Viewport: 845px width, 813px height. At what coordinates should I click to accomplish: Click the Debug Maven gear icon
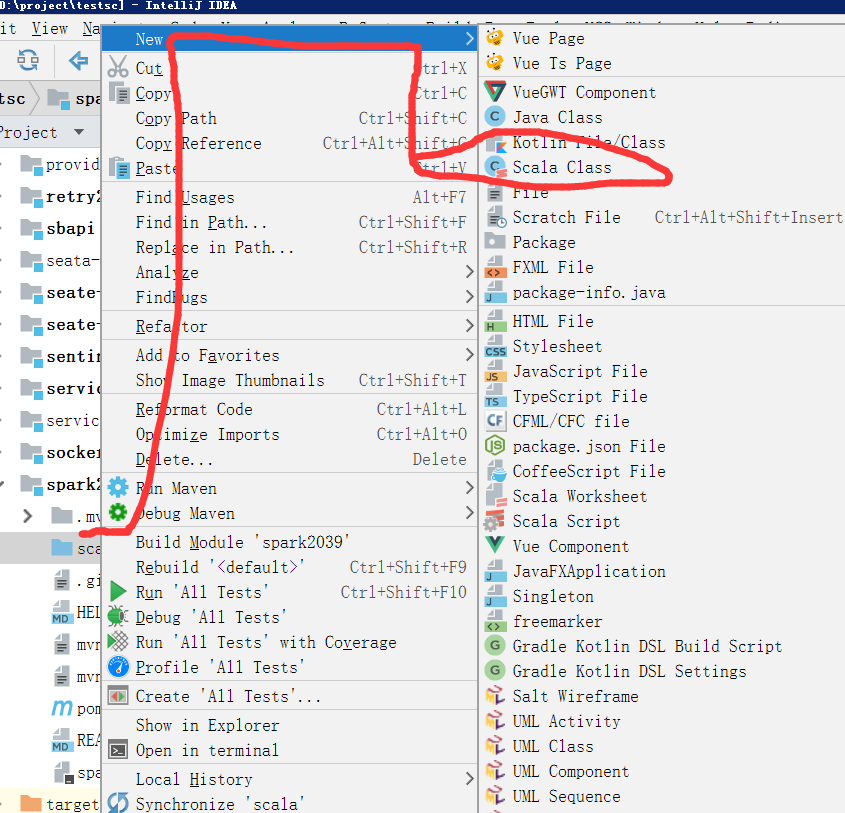(x=118, y=512)
